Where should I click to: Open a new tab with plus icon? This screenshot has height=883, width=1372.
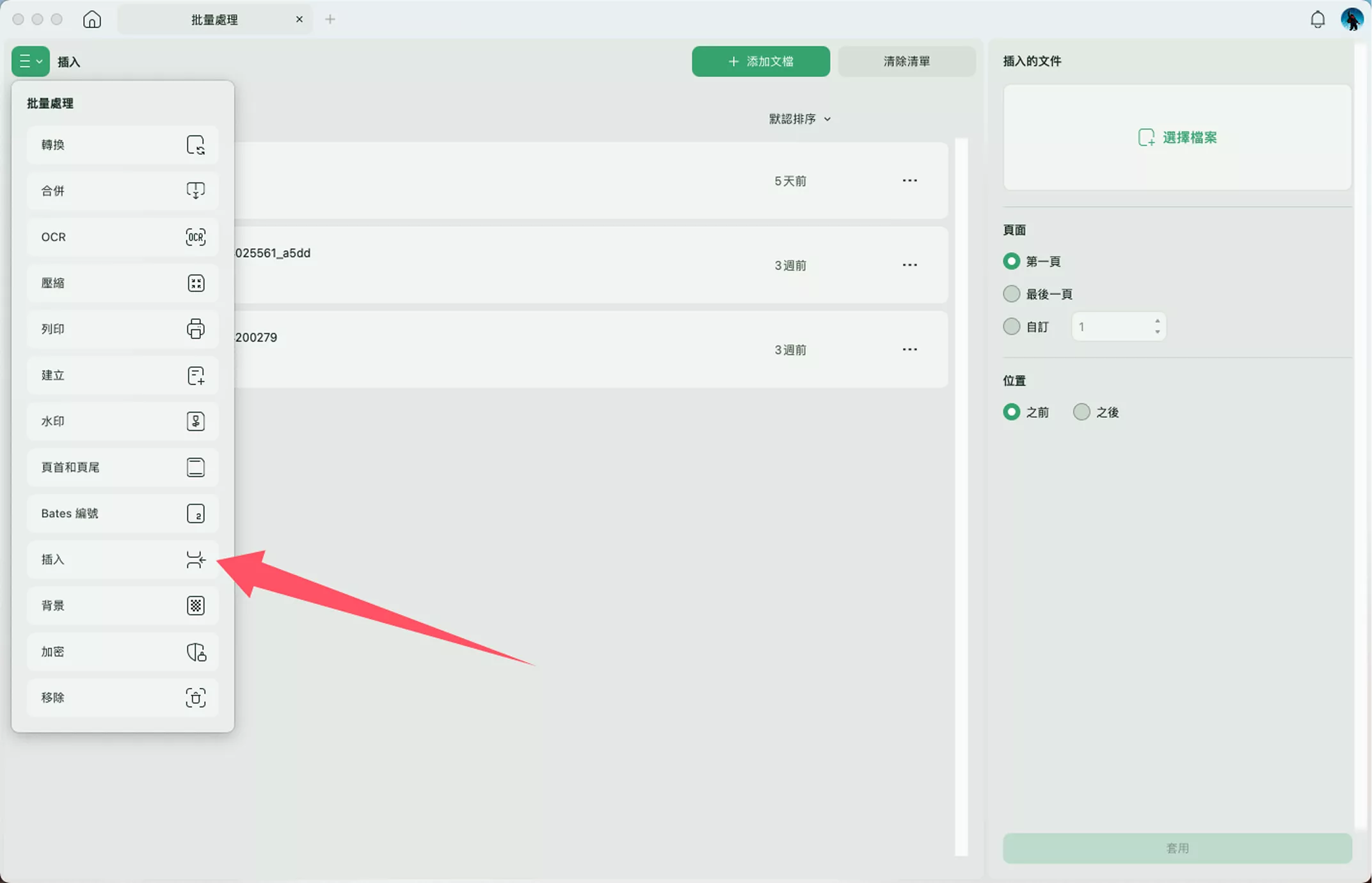tap(330, 19)
